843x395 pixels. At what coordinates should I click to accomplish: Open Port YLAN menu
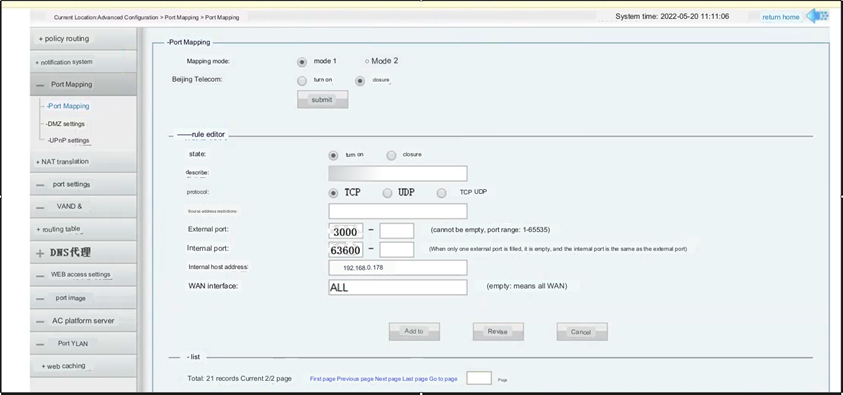(83, 343)
